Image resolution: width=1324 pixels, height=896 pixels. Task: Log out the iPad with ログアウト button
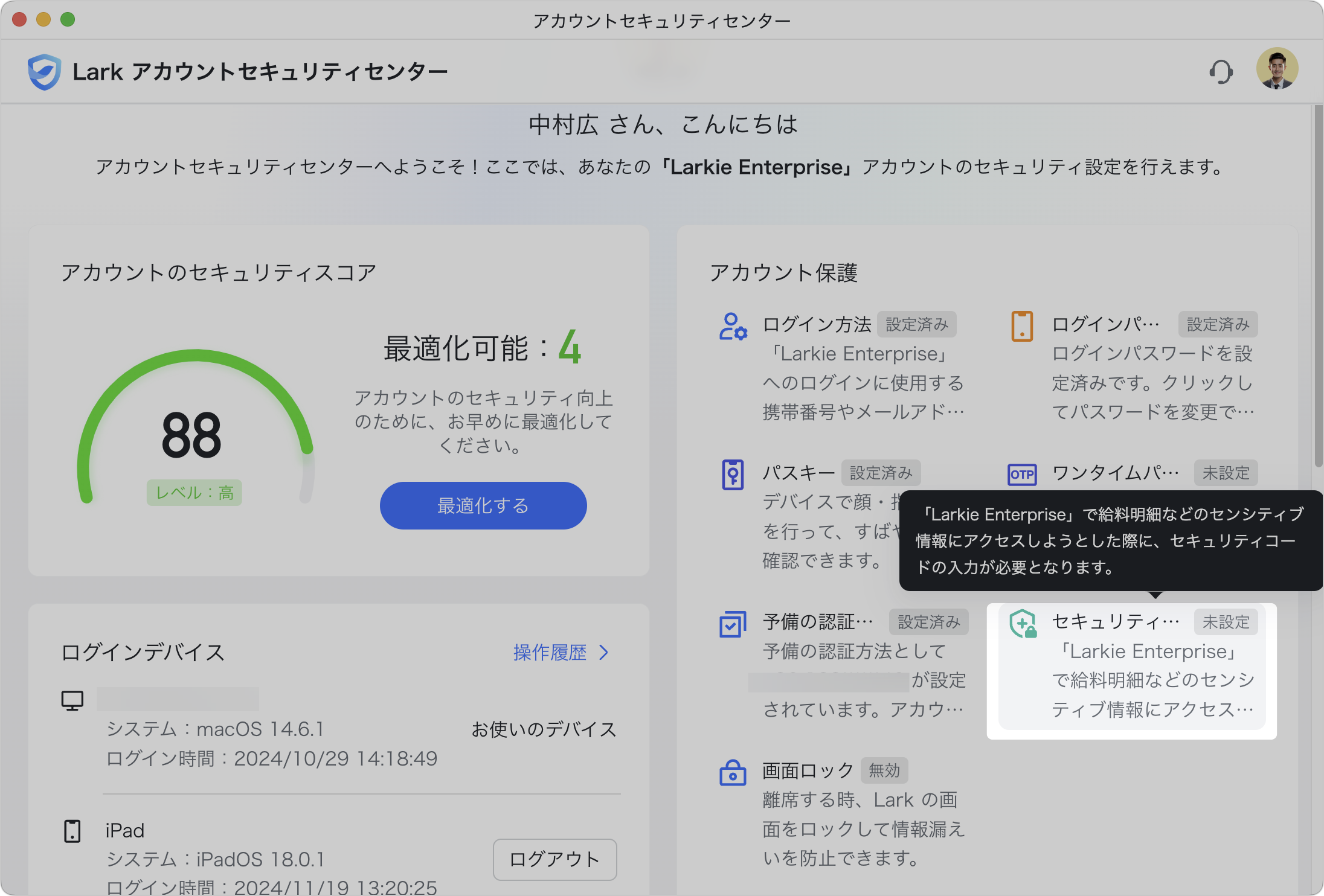coord(554,860)
